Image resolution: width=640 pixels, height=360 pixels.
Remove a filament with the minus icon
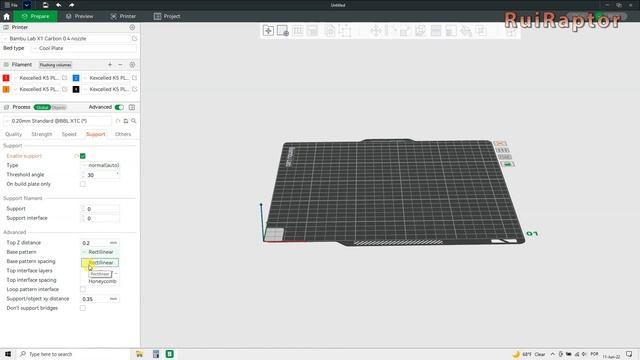(x=120, y=65)
